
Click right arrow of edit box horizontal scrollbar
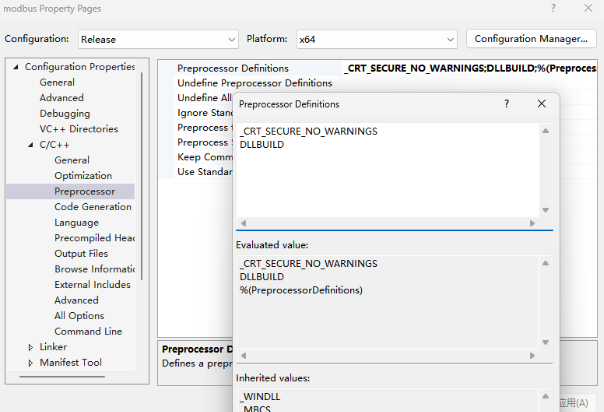point(532,223)
